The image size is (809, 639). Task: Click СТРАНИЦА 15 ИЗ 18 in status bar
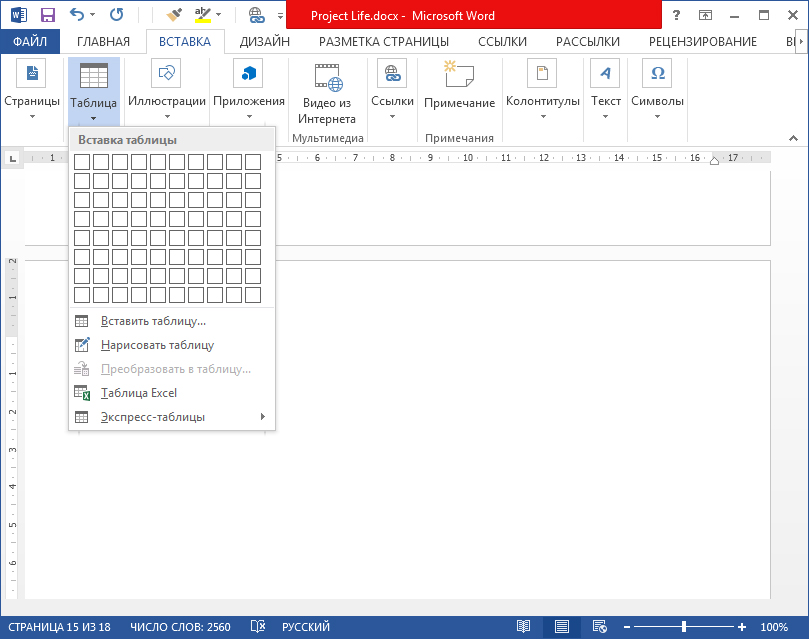[59, 627]
